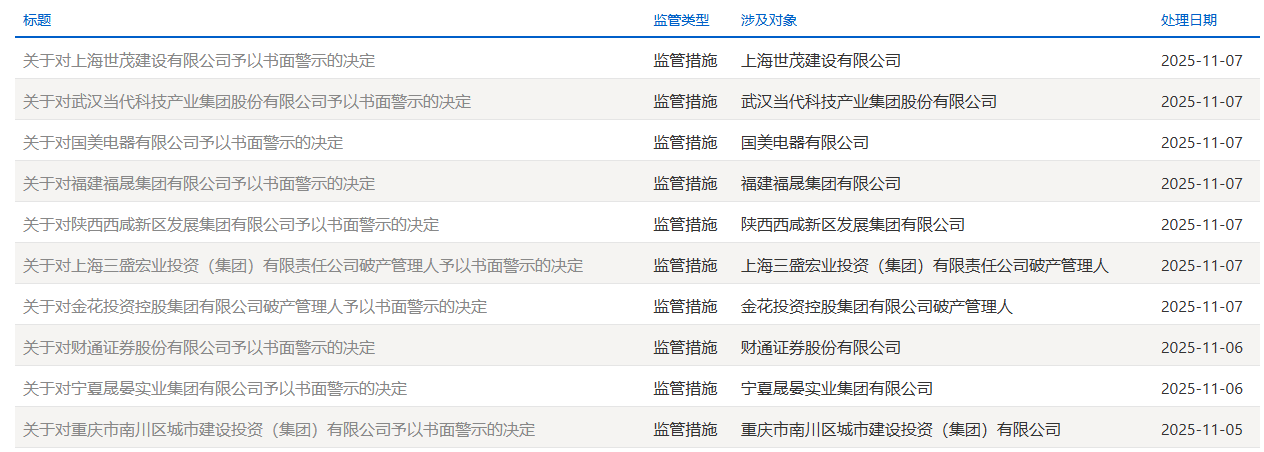Open the 武汉当代科技产业集团 warning decision link
1264x452 pixels.
click(247, 101)
